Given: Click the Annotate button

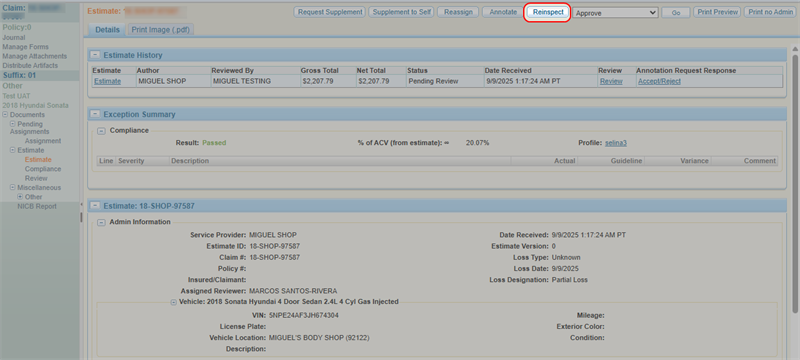Looking at the screenshot, I should coord(503,12).
